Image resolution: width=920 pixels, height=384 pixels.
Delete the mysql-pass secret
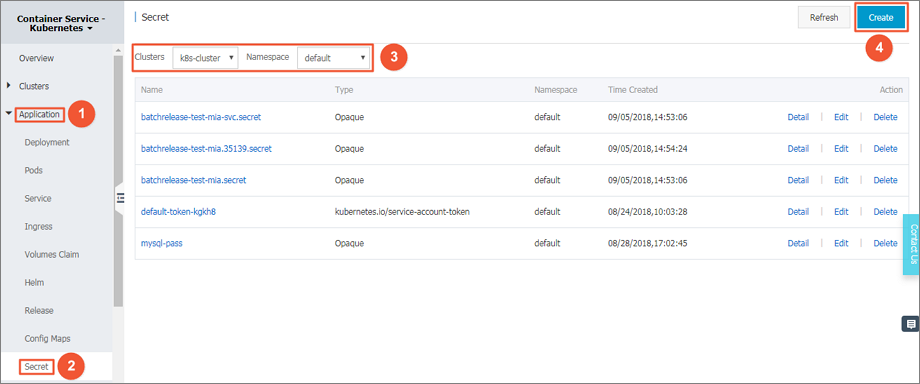(x=885, y=243)
